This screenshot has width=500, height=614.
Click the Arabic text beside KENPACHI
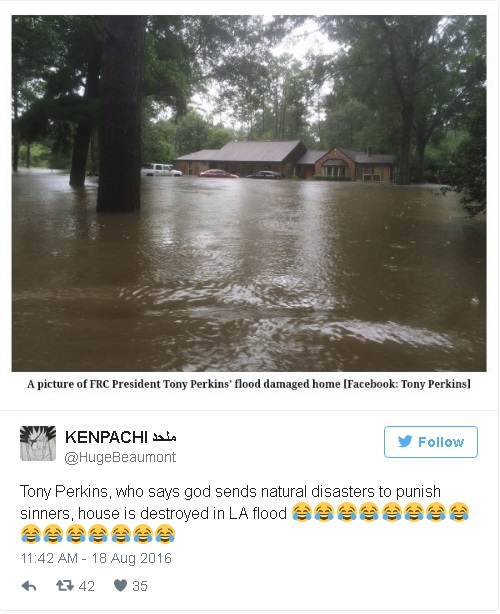164,437
